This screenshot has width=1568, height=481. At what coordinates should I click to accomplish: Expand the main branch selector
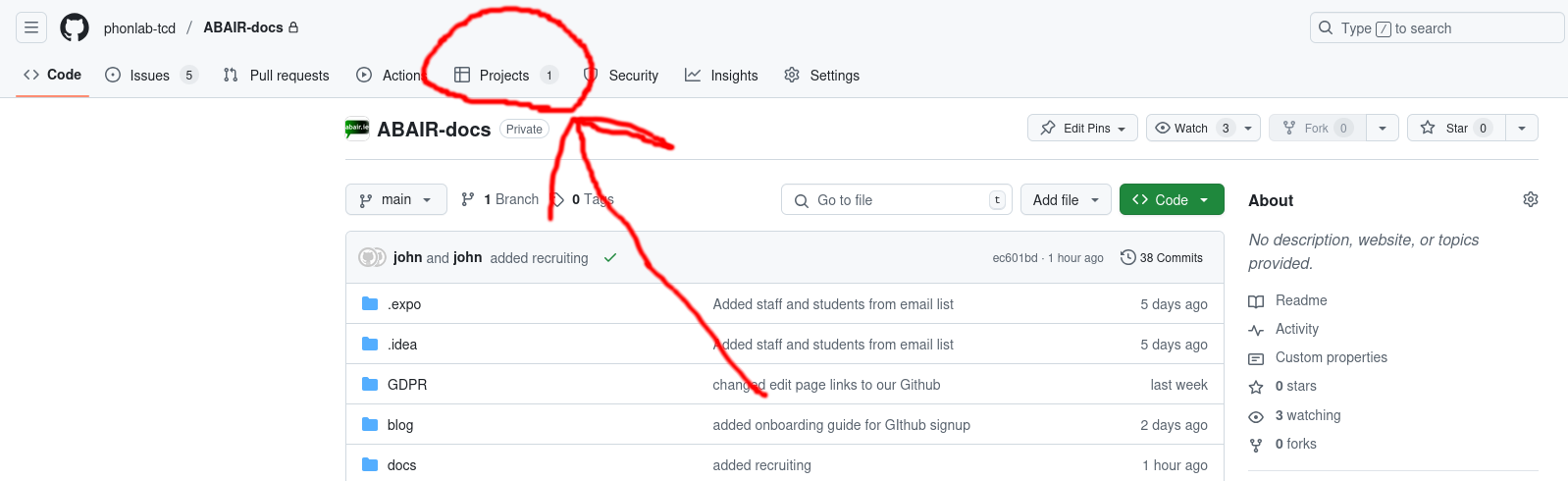(396, 199)
